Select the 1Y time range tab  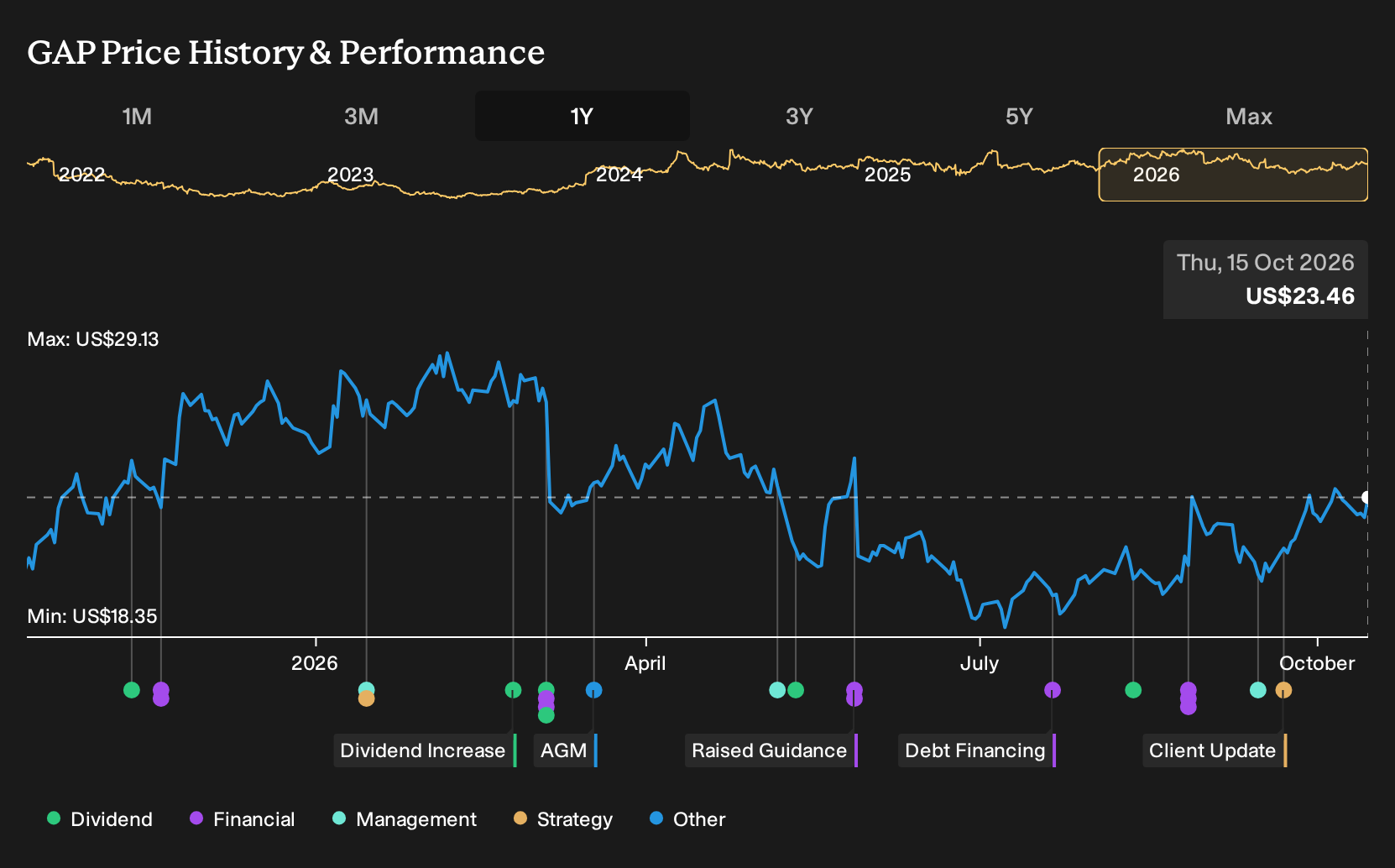[583, 116]
